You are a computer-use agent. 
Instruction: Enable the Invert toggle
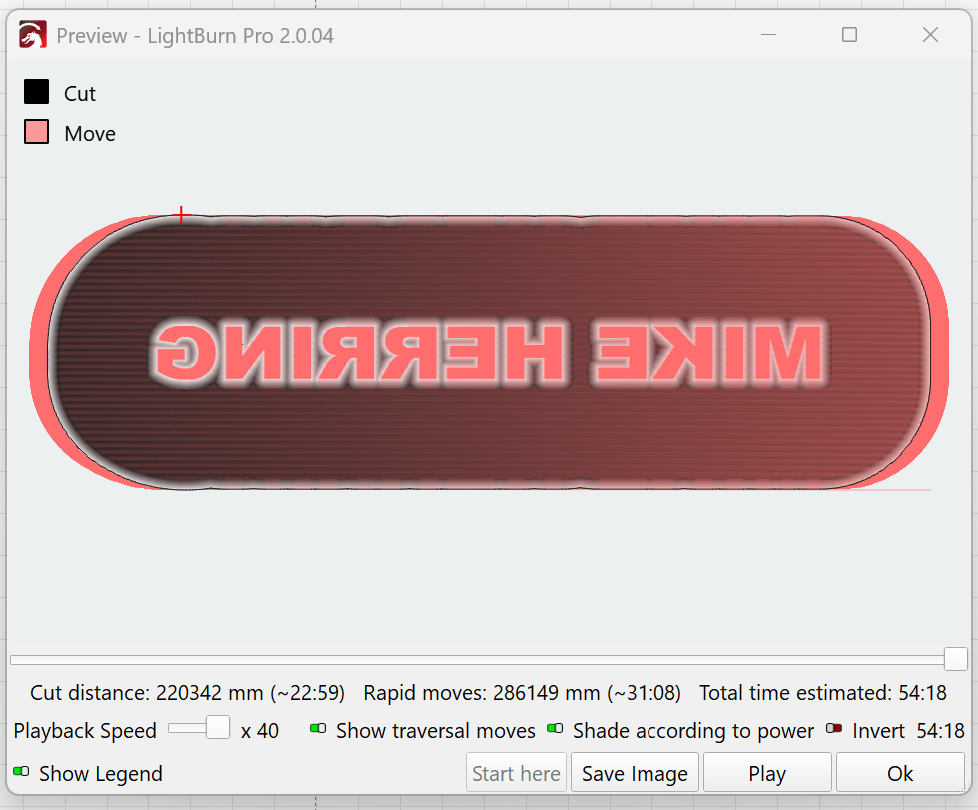coord(834,728)
